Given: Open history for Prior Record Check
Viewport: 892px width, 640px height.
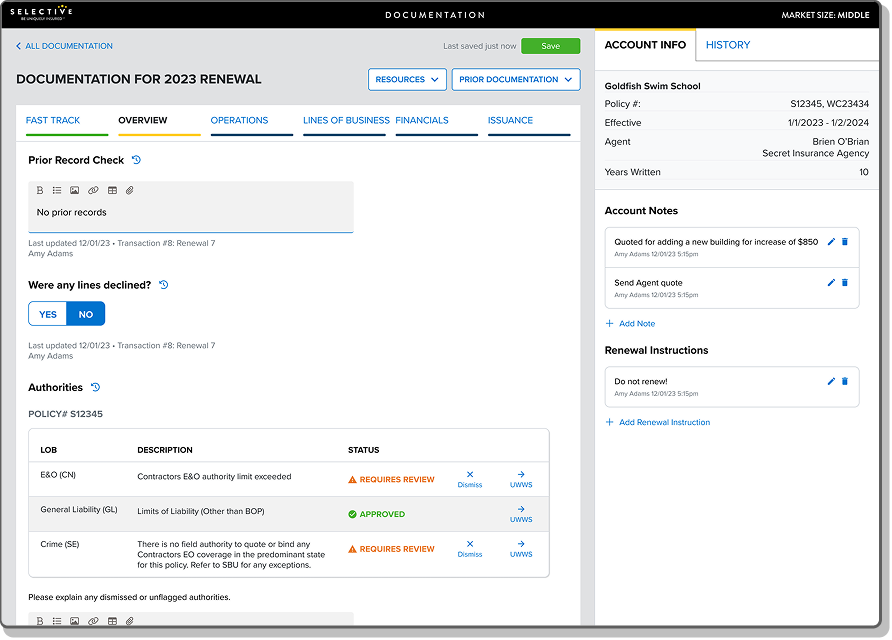Looking at the screenshot, I should 136,160.
